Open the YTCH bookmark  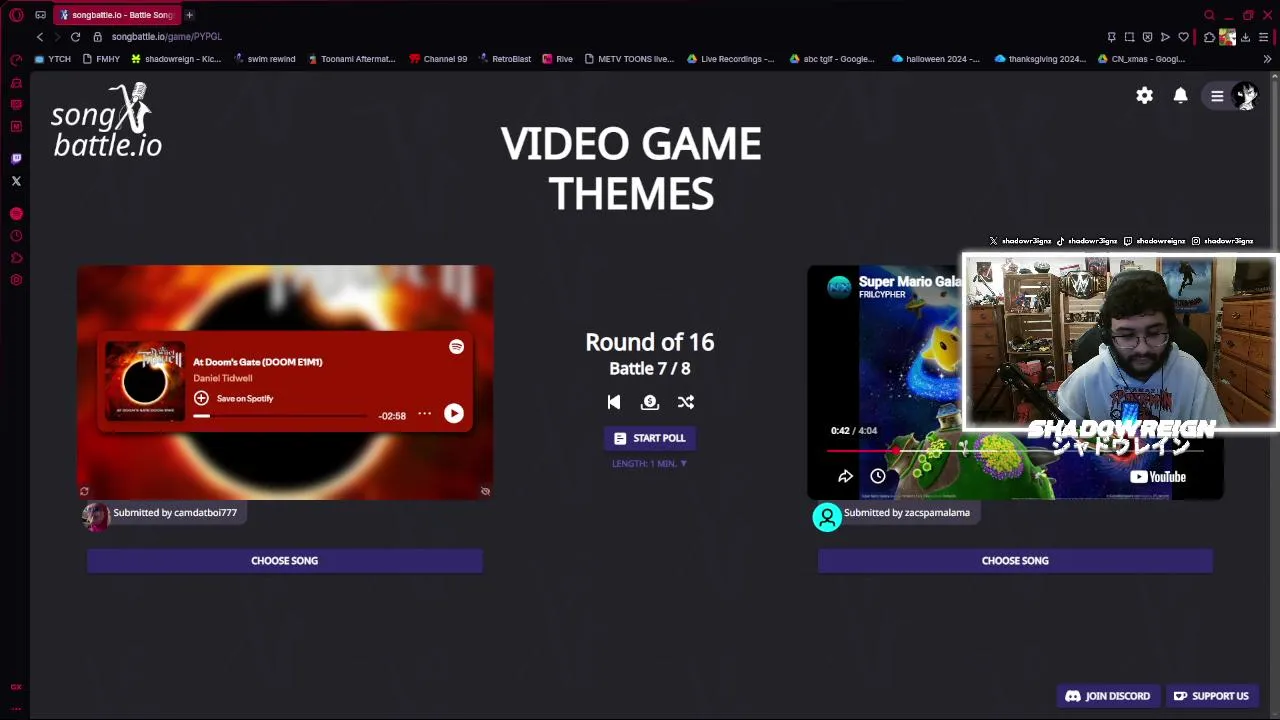point(52,59)
